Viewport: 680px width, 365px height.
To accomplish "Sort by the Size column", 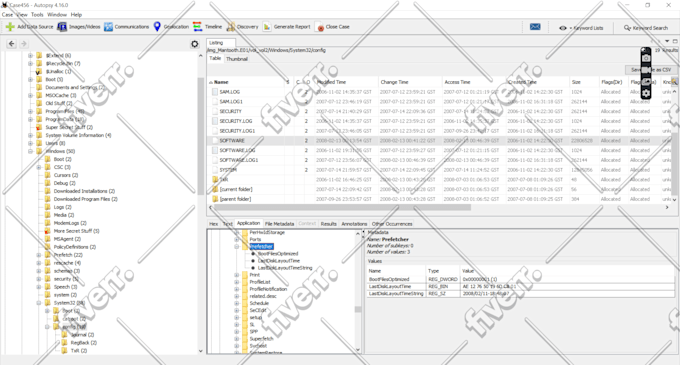I will [x=584, y=82].
